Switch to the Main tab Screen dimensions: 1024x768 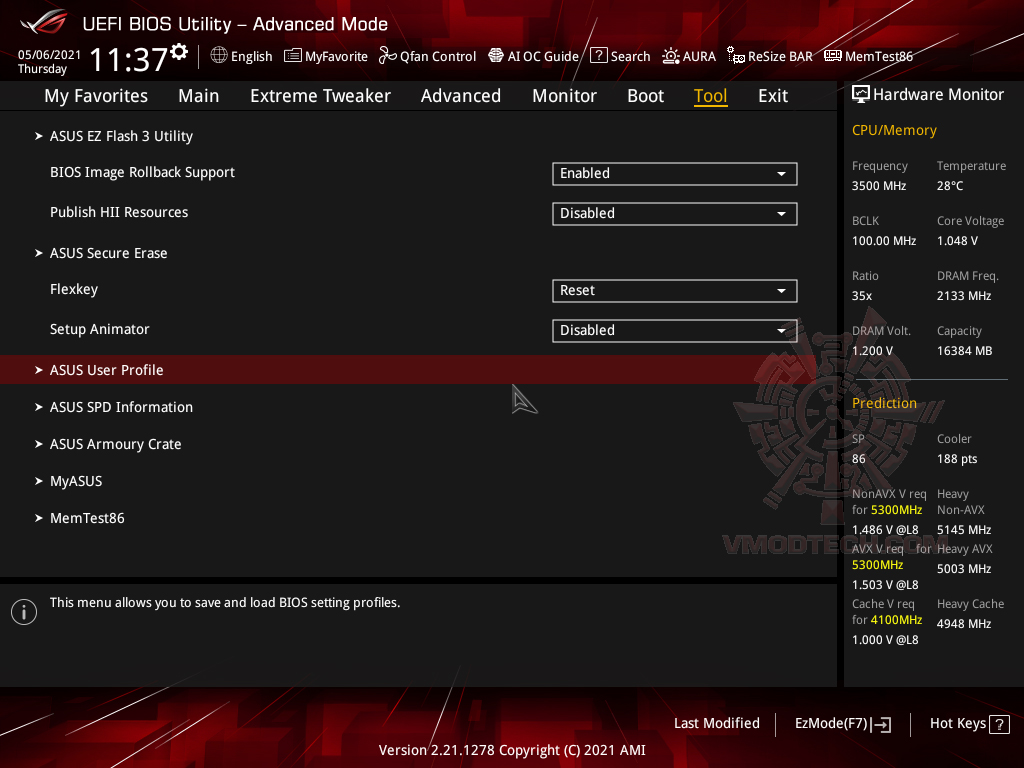[x=199, y=96]
